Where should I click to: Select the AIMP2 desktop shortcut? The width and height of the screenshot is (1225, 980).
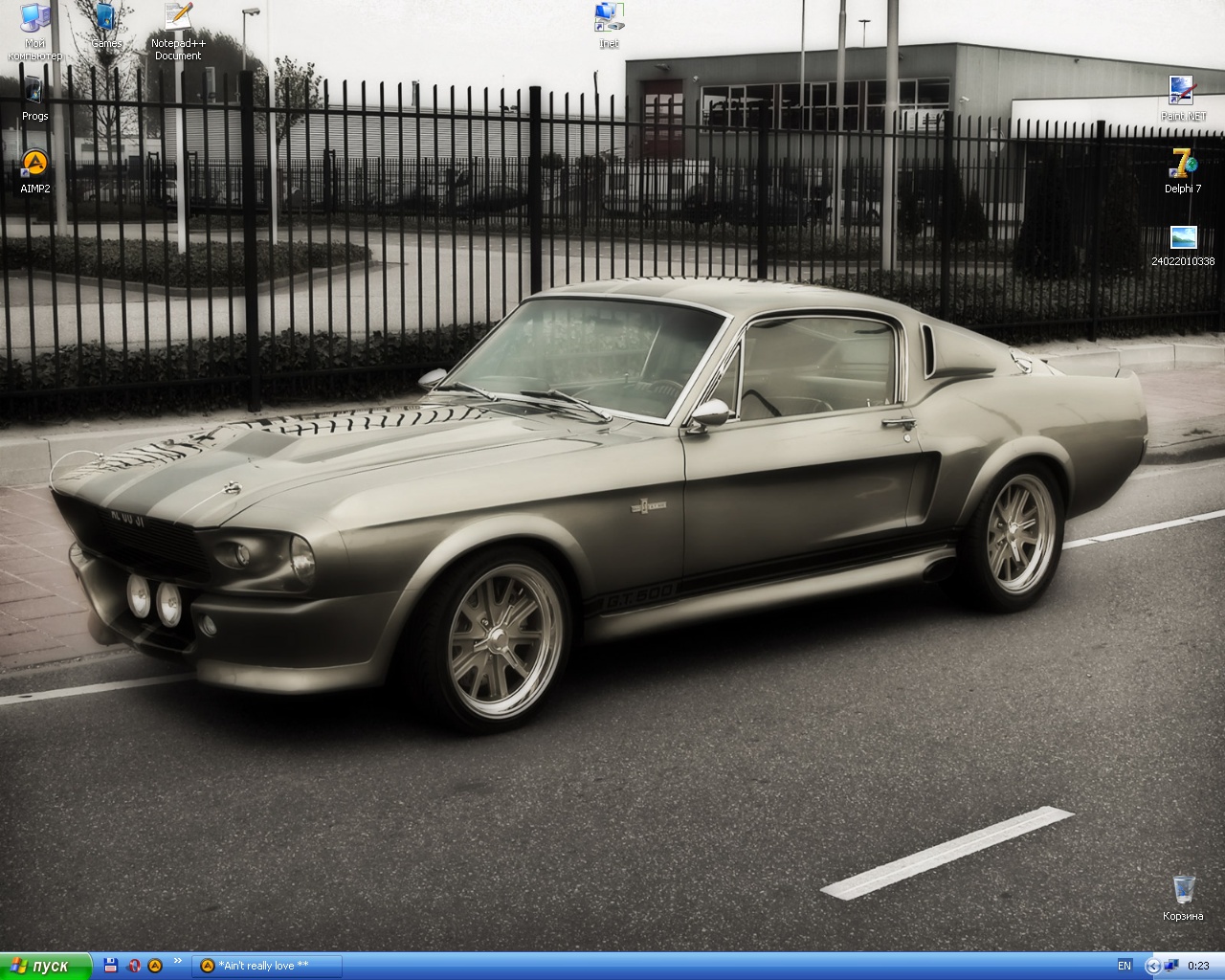34,164
